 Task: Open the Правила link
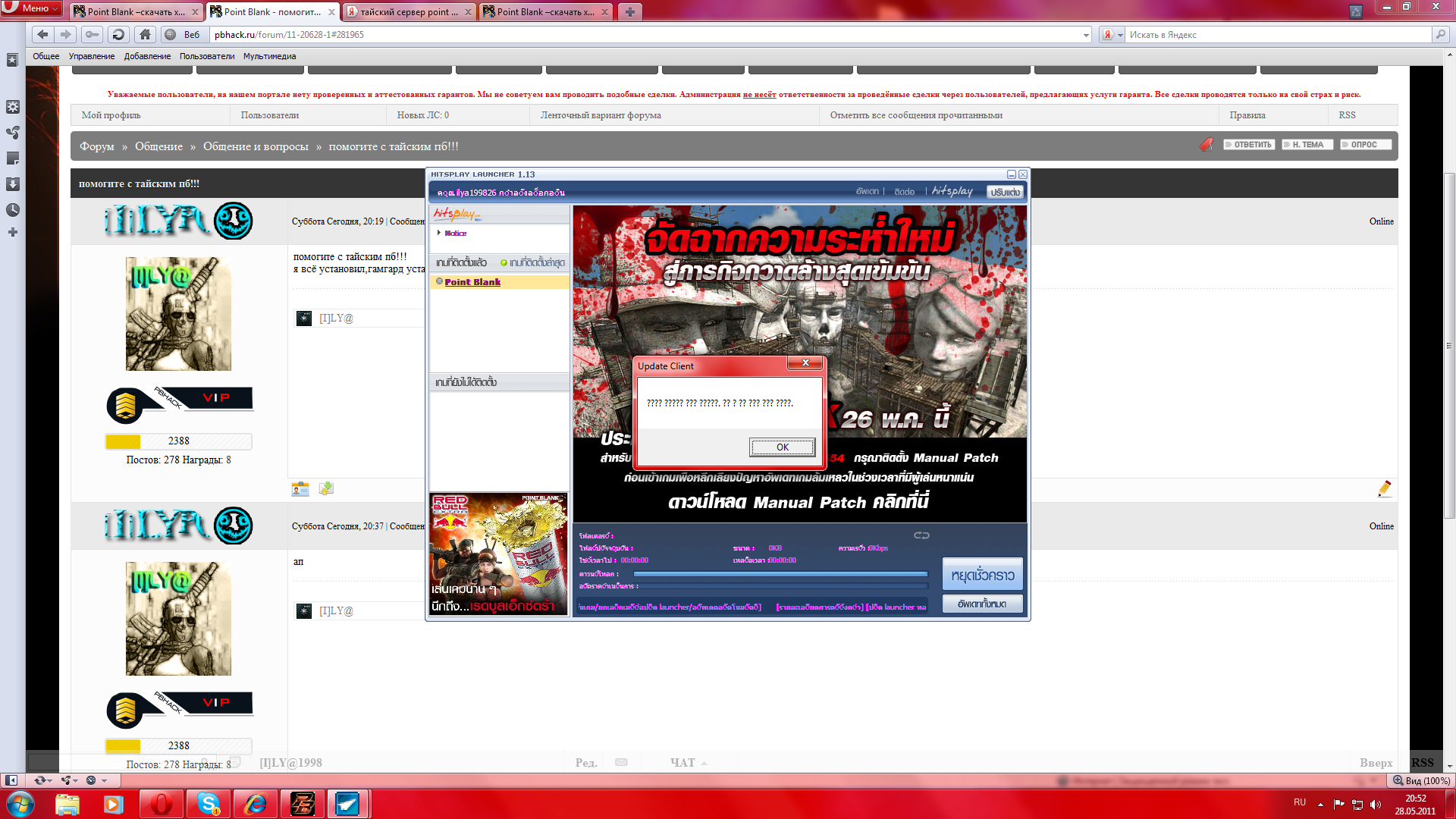[x=1247, y=115]
